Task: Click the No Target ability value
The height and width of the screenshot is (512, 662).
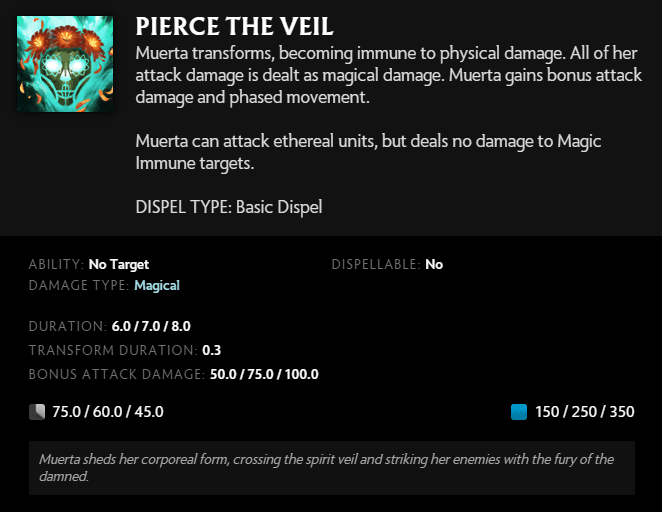Action: pos(118,264)
